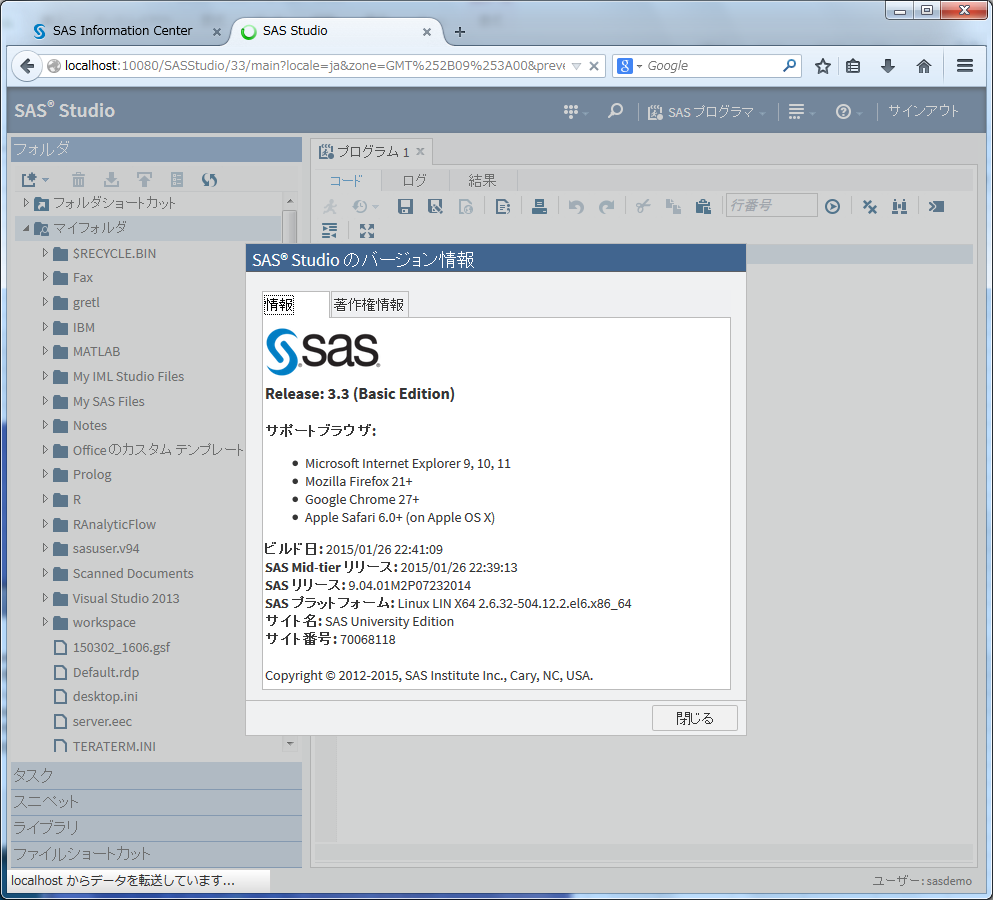Open the ファイルショートカット panel section

point(156,854)
